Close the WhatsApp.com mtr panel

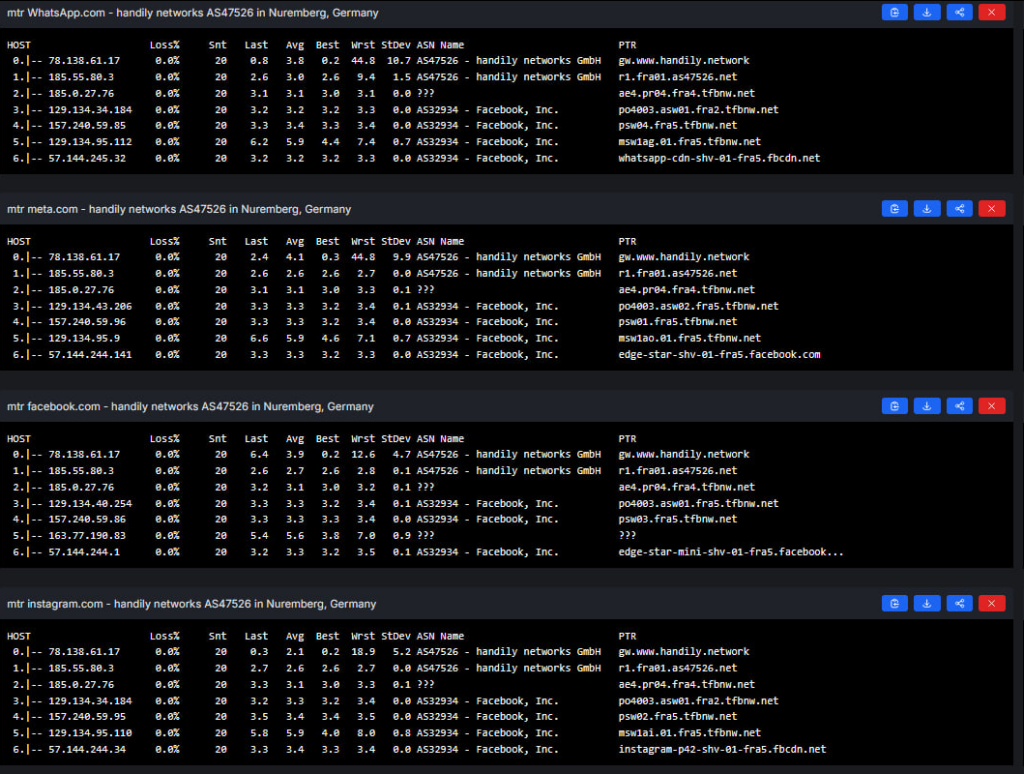[x=991, y=12]
